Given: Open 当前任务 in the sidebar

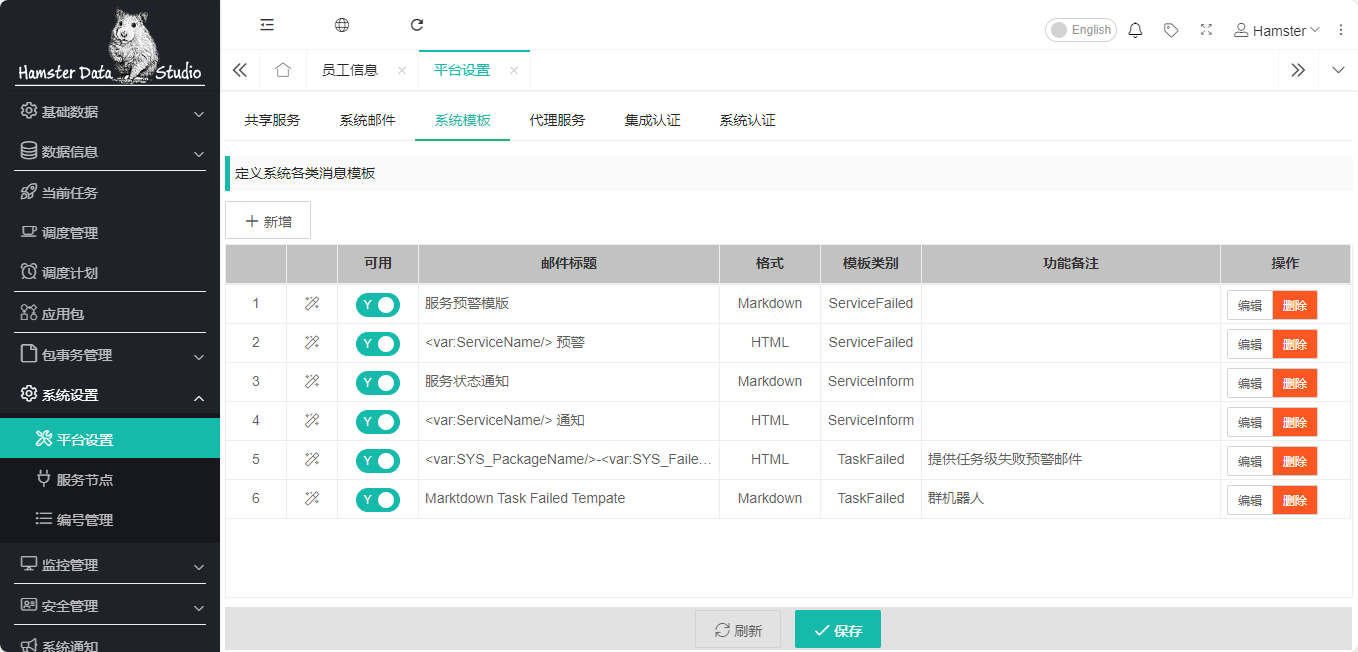Looking at the screenshot, I should coord(110,192).
